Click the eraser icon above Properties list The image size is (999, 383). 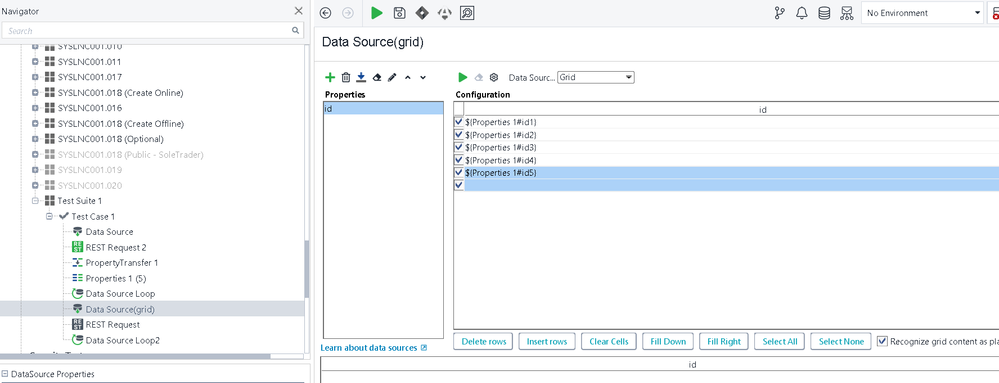[x=377, y=77]
